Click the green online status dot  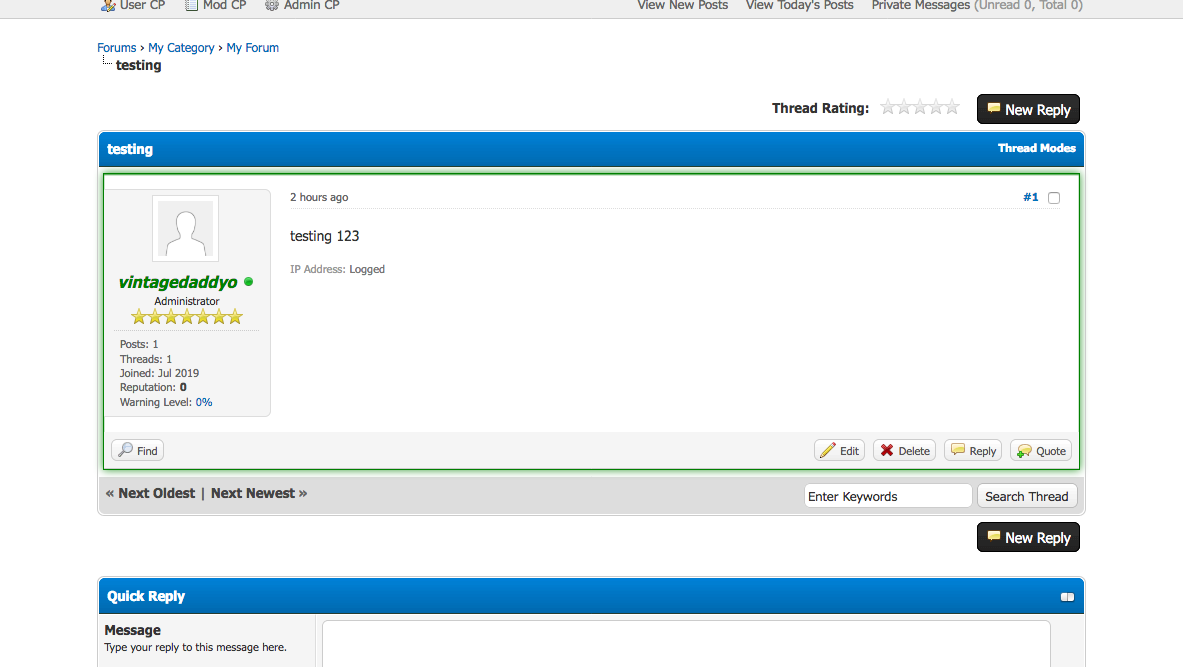[248, 282]
